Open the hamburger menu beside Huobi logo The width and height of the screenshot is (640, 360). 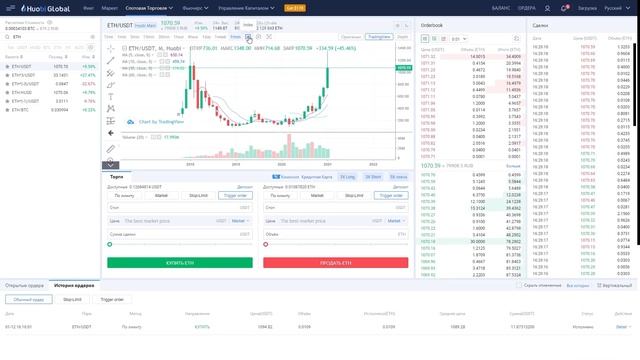coord(11,8)
